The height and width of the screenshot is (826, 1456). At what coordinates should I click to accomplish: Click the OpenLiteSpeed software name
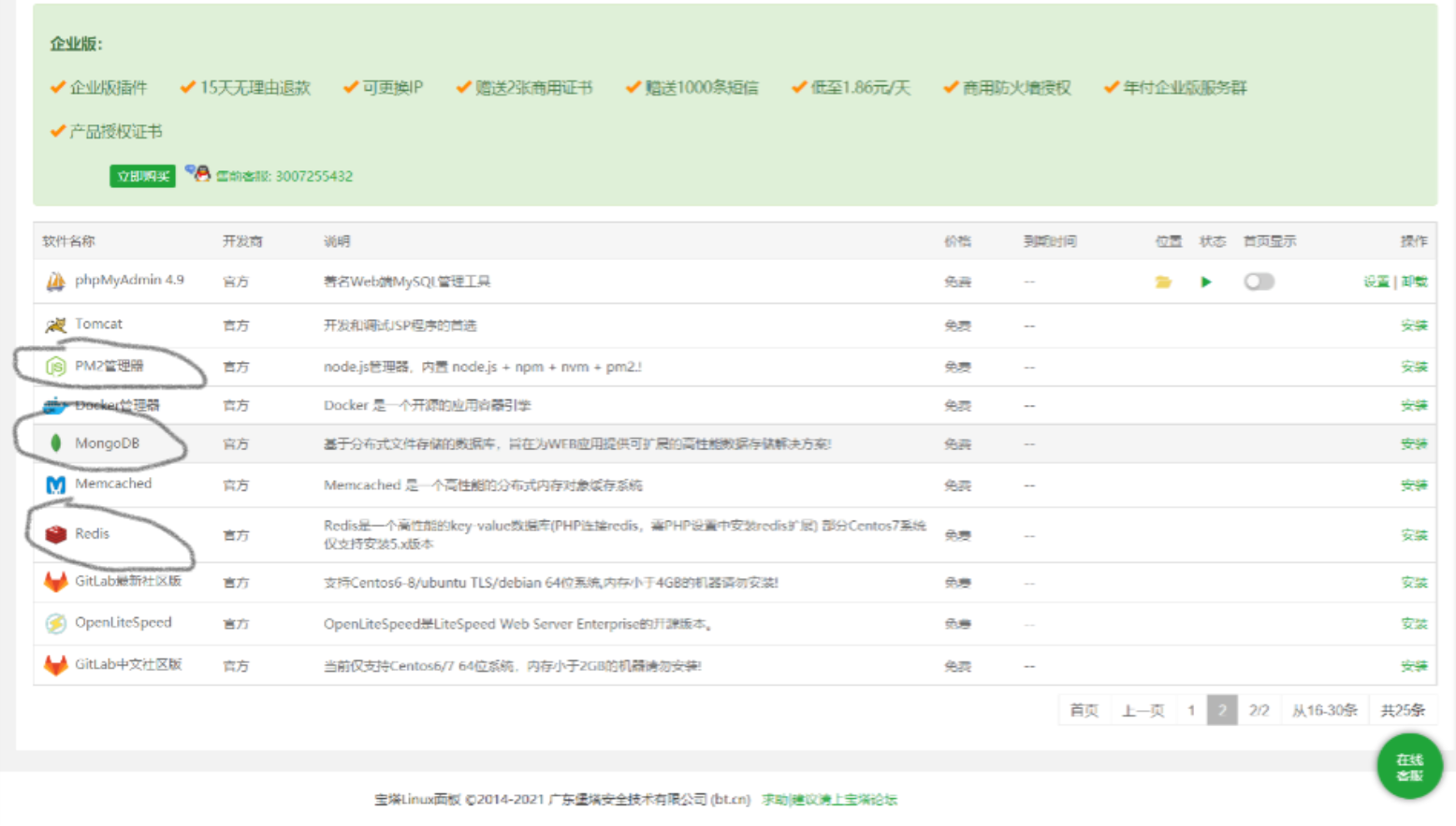click(124, 622)
